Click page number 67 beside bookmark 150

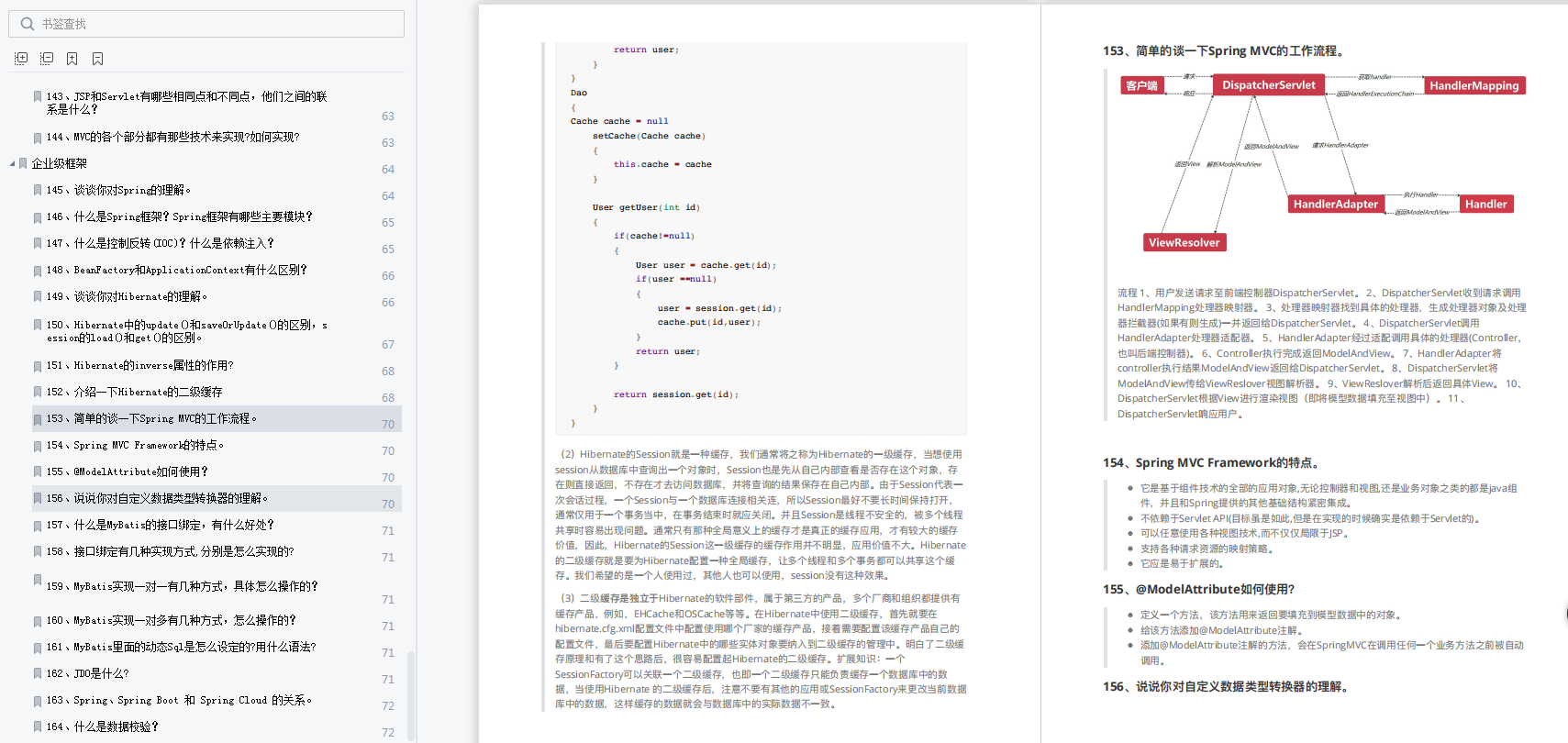click(388, 344)
